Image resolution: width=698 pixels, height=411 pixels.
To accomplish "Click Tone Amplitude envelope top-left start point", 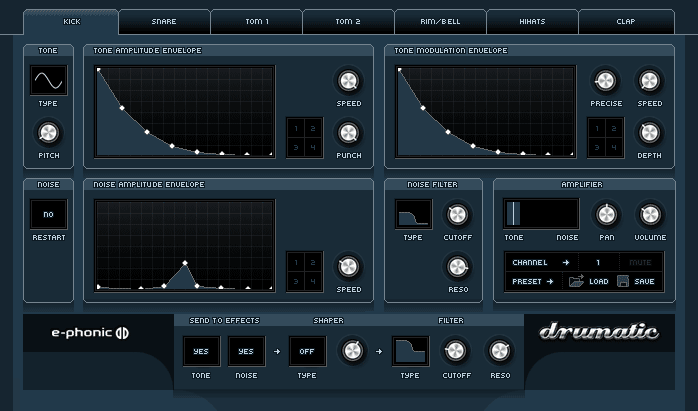I will click(98, 69).
